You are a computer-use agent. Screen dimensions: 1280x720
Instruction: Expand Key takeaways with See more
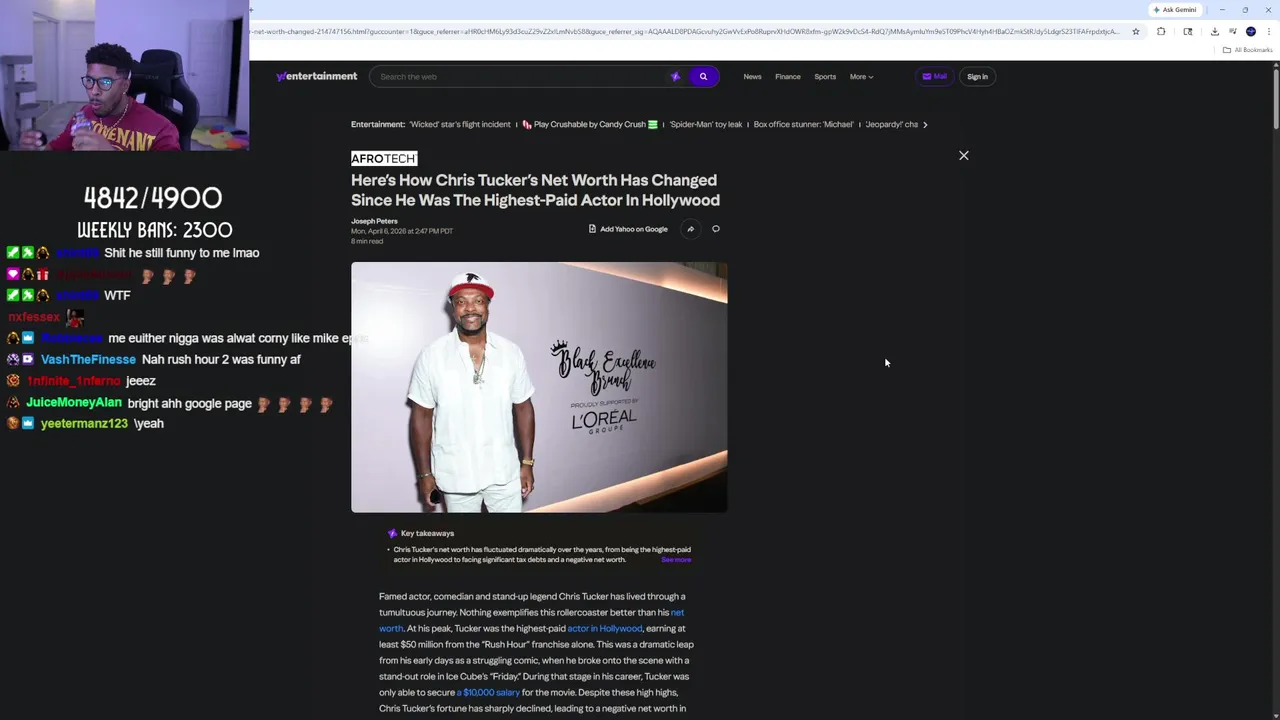pos(676,560)
